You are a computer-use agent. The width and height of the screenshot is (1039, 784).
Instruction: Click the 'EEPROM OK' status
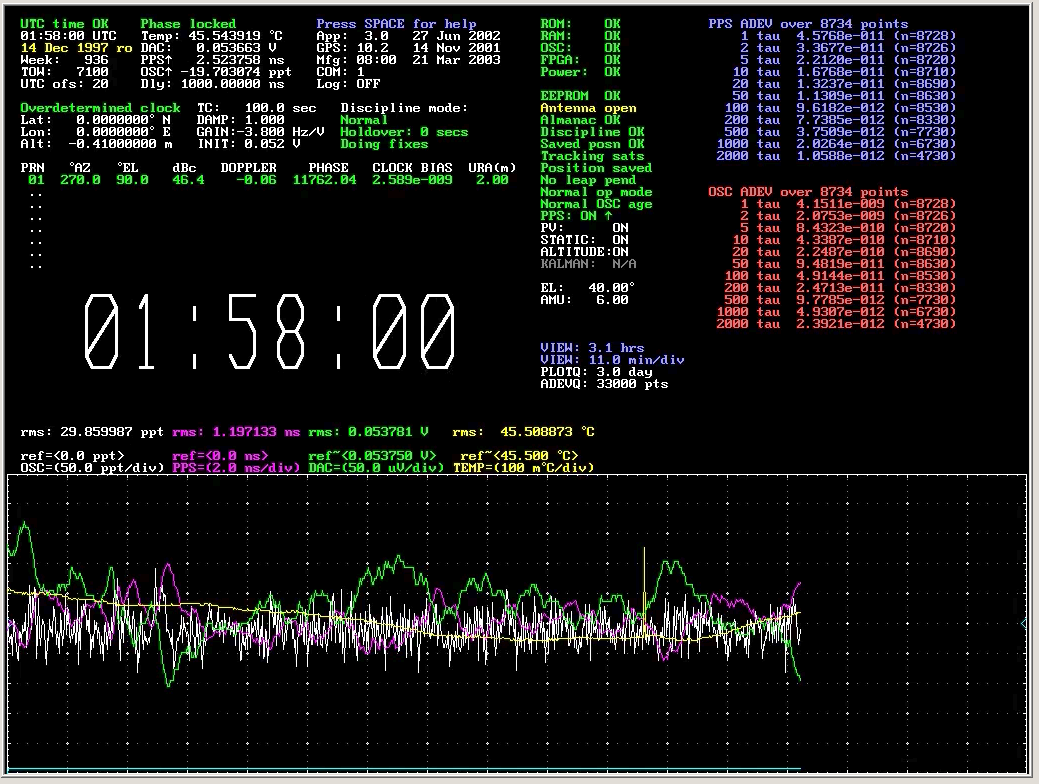580,95
